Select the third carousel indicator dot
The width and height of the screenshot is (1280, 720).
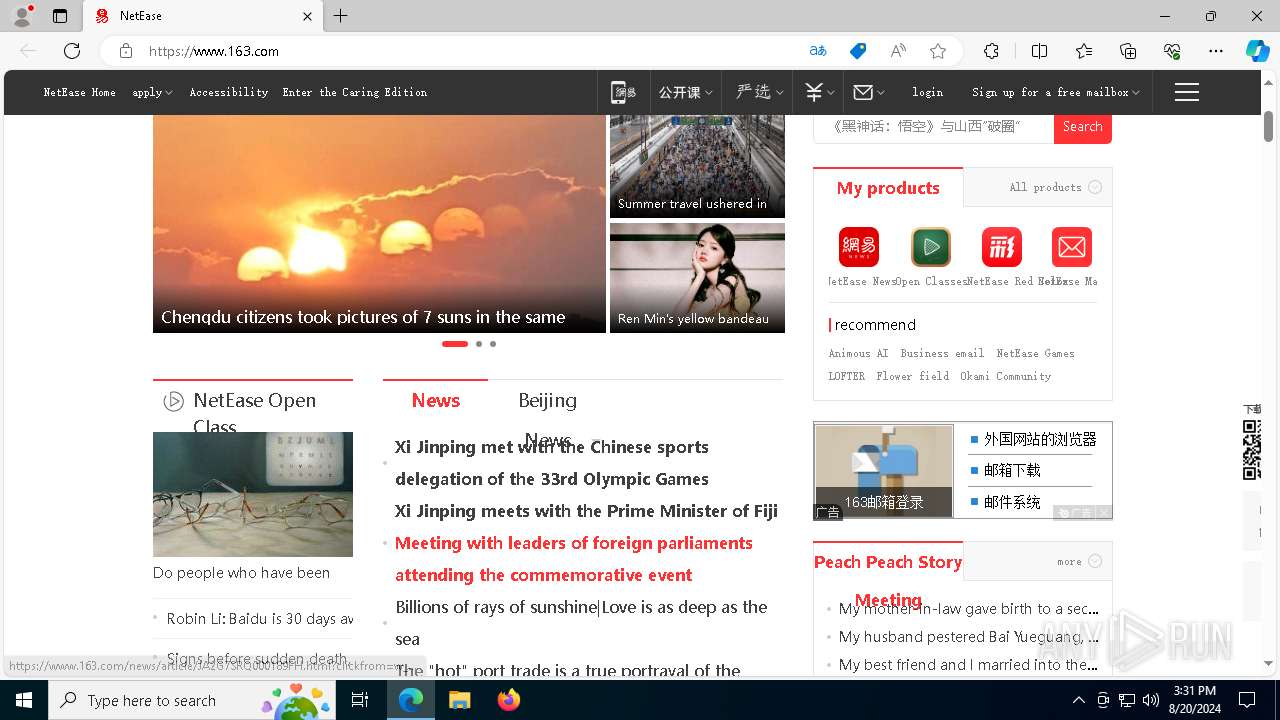(x=493, y=344)
